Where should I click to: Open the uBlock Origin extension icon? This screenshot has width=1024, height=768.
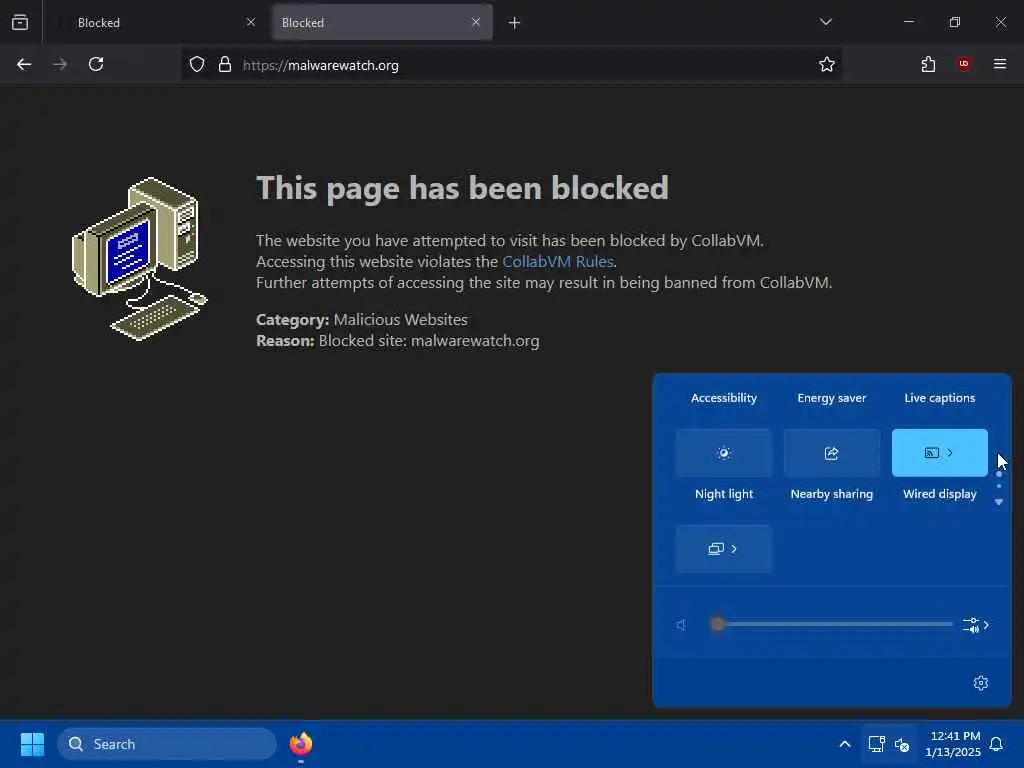pyautogui.click(x=964, y=64)
